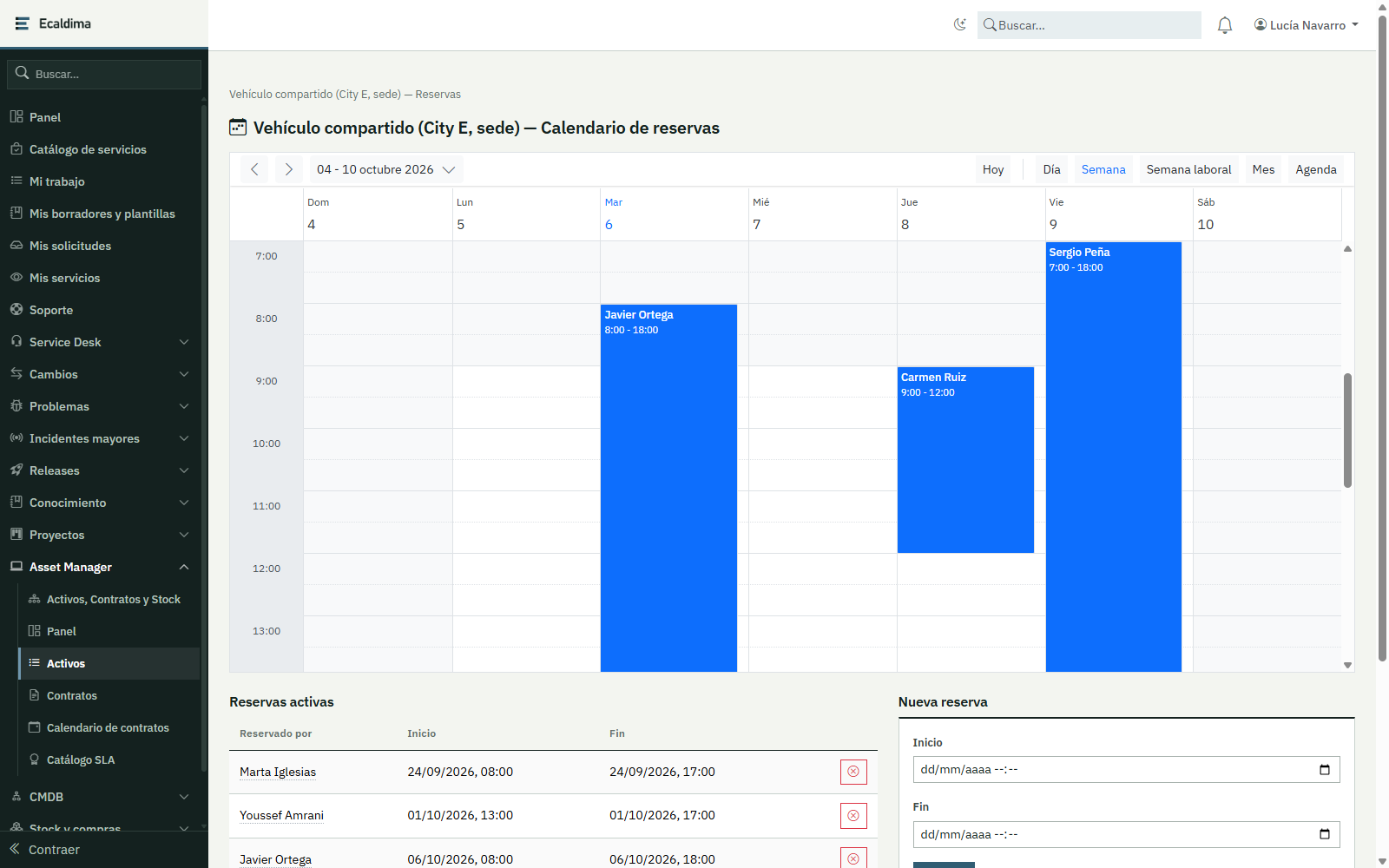Open Calendario de contratos
The height and width of the screenshot is (868, 1389).
coord(109,727)
